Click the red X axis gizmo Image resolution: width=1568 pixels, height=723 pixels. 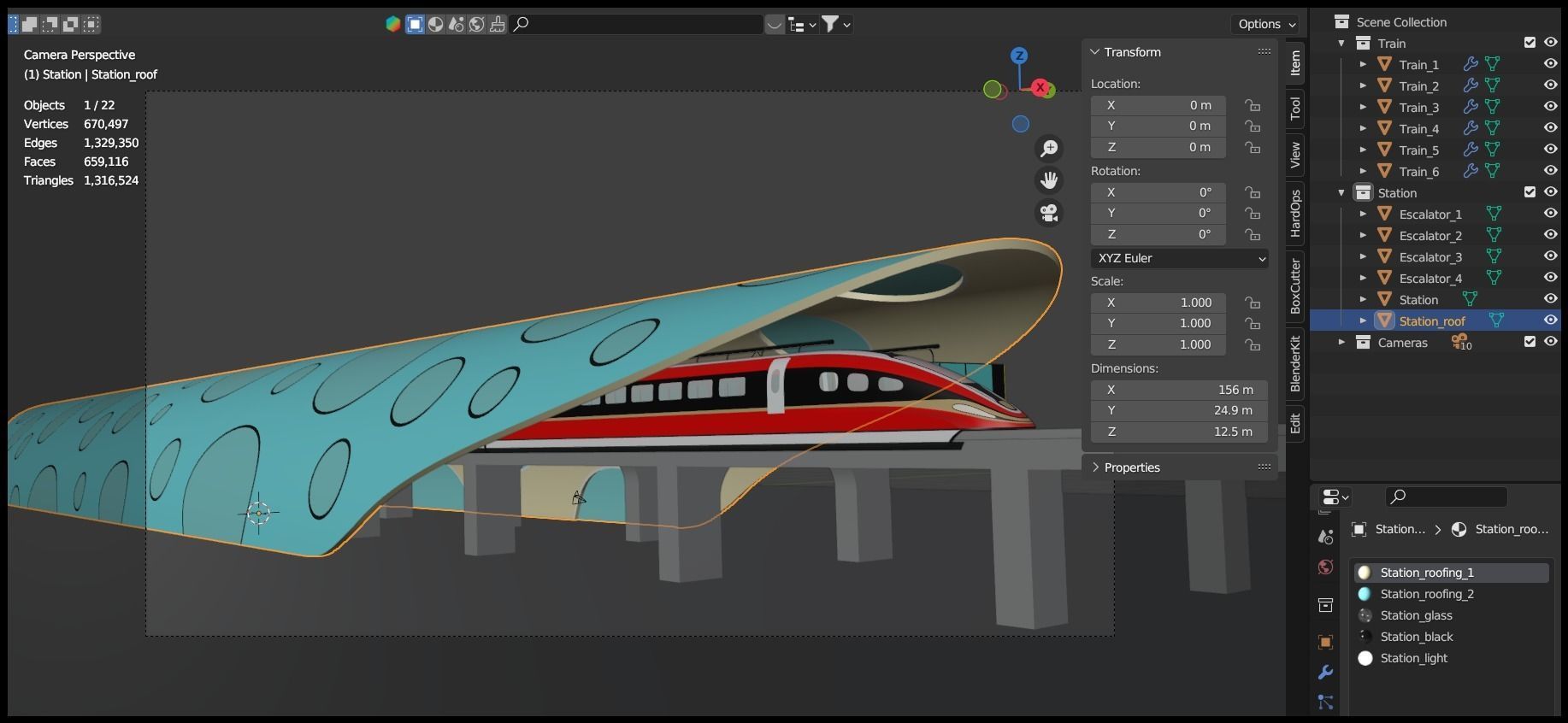1040,87
